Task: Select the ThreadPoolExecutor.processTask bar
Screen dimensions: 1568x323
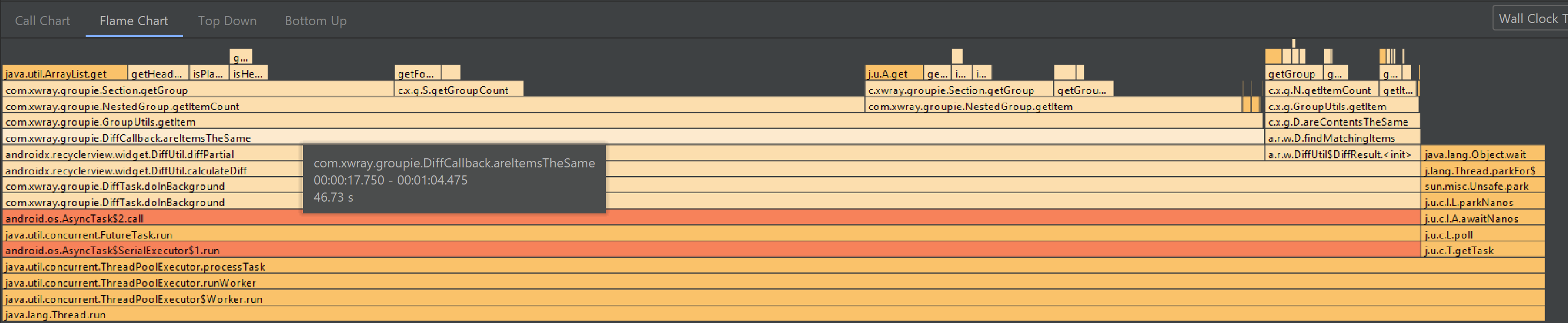Action: tap(774, 267)
